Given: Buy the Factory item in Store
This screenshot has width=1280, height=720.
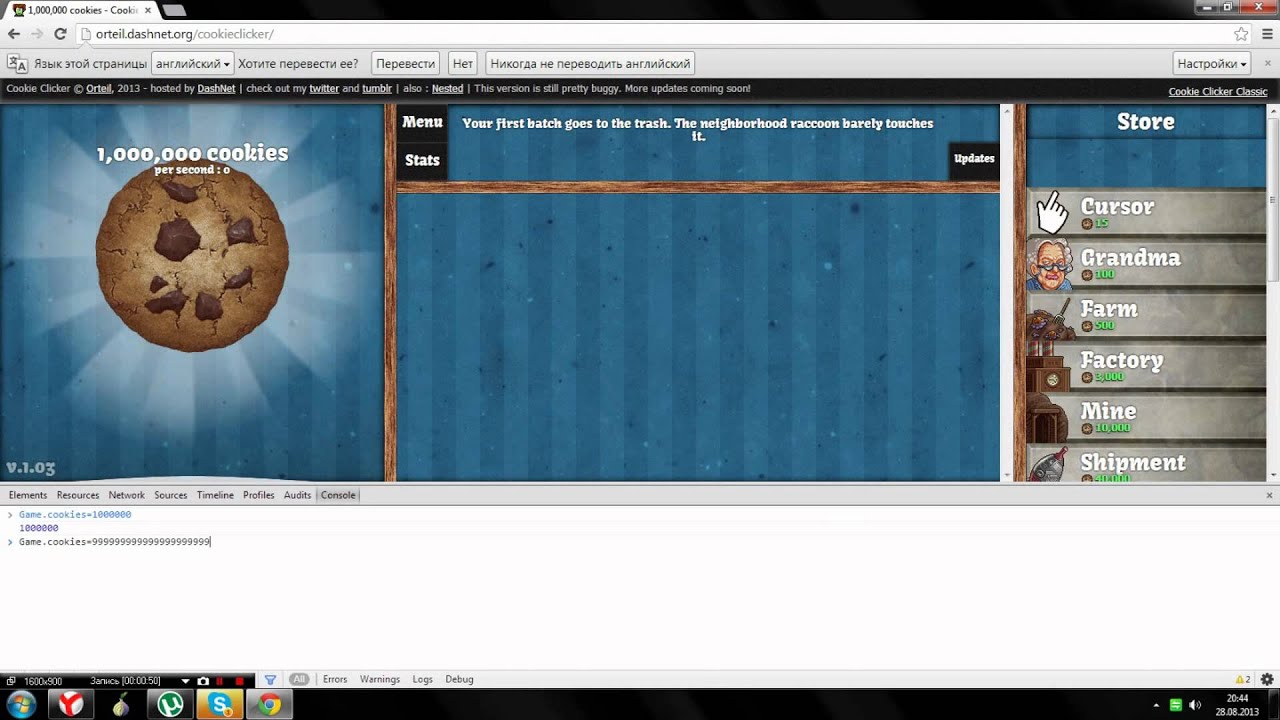Looking at the screenshot, I should point(1146,366).
